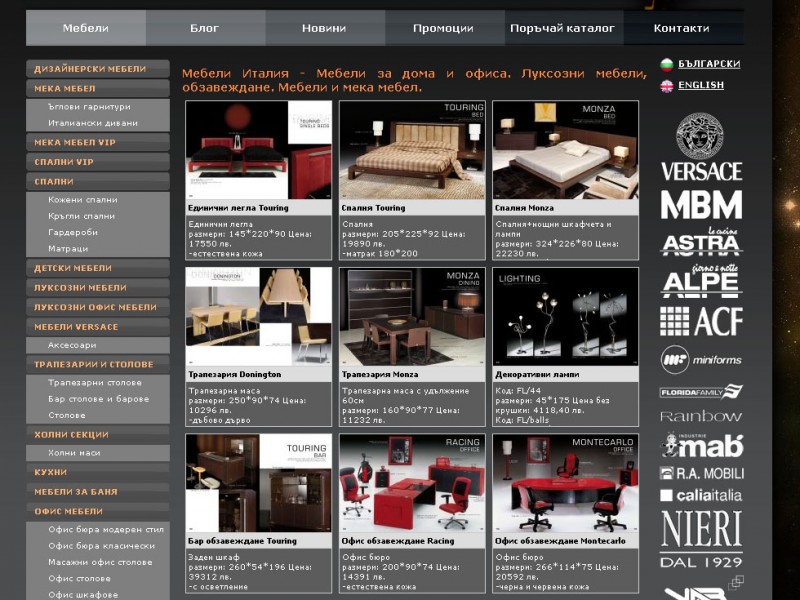
Task: Open the Versace brand logo
Action: click(x=701, y=148)
